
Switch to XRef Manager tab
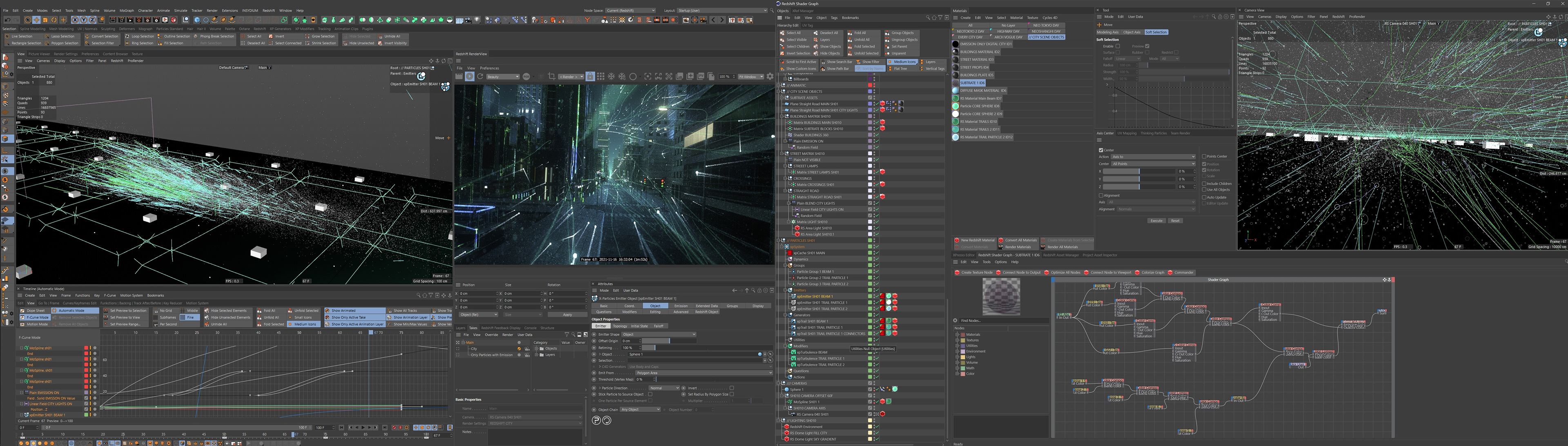click(x=803, y=10)
